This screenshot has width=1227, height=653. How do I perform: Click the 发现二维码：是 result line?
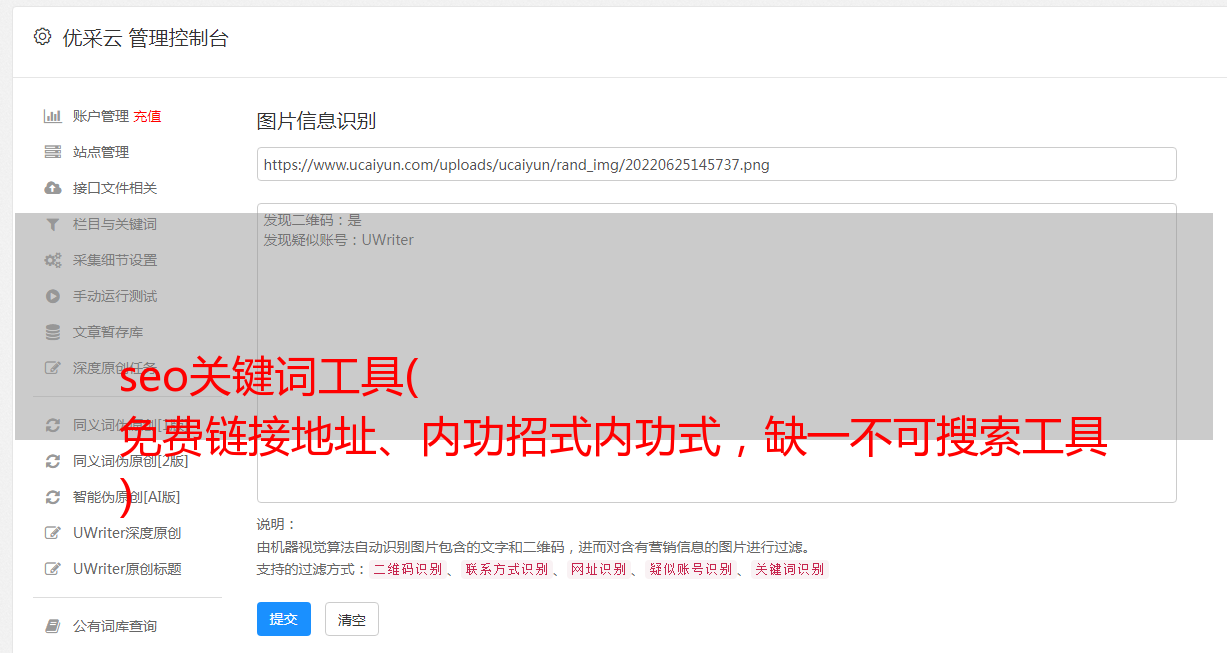pyautogui.click(x=313, y=220)
